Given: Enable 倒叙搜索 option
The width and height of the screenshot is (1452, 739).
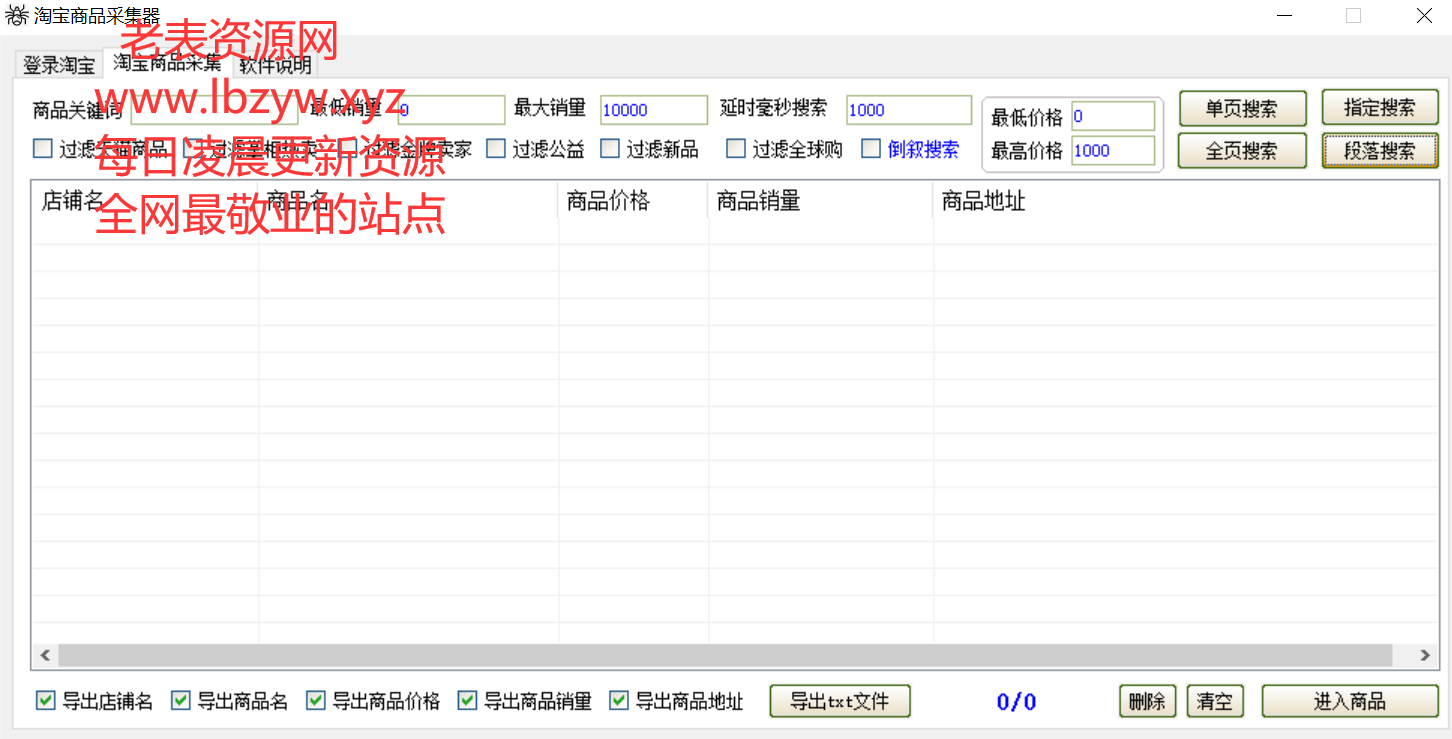Looking at the screenshot, I should click(x=871, y=149).
